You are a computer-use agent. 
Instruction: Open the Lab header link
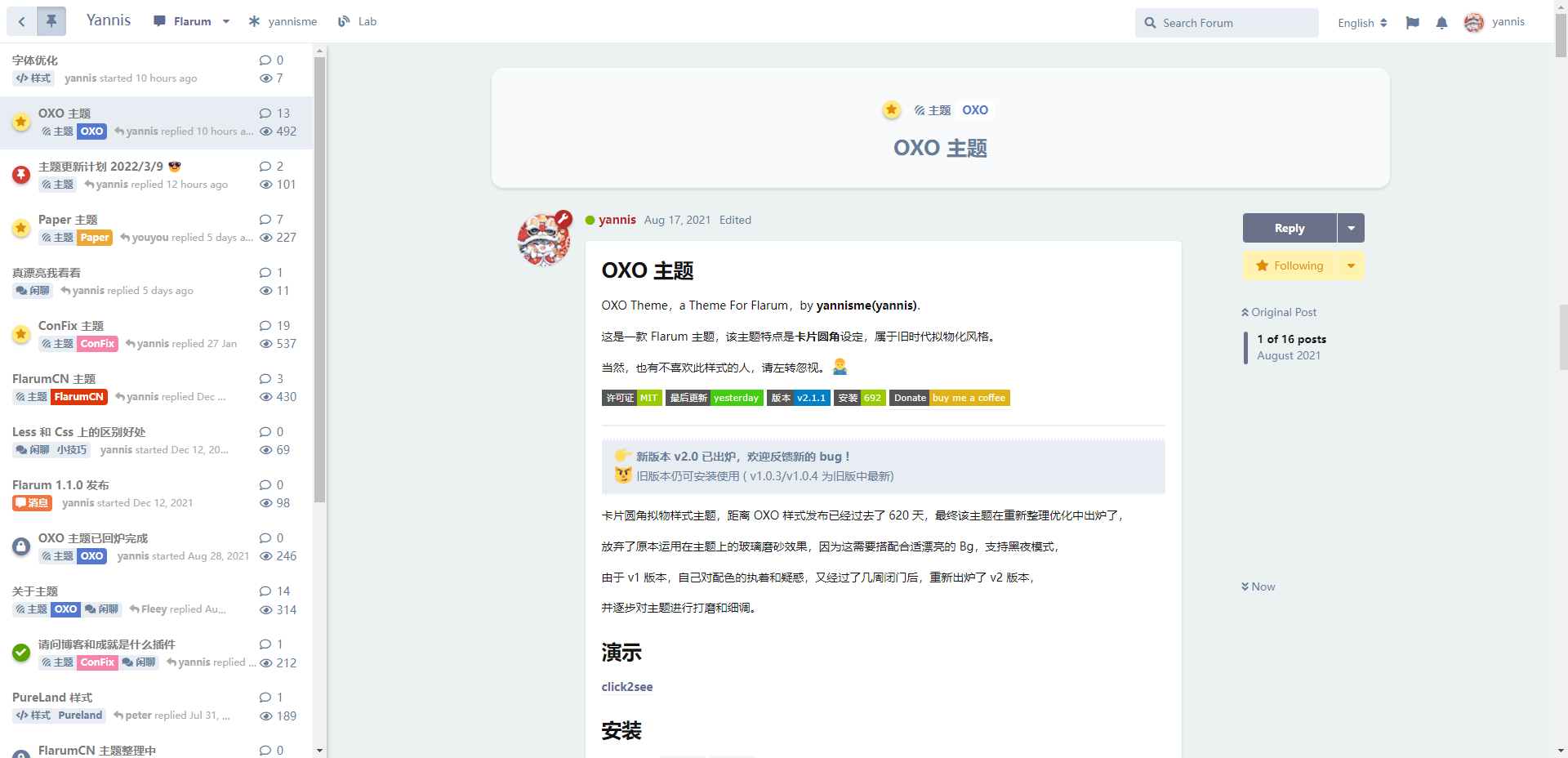[358, 21]
